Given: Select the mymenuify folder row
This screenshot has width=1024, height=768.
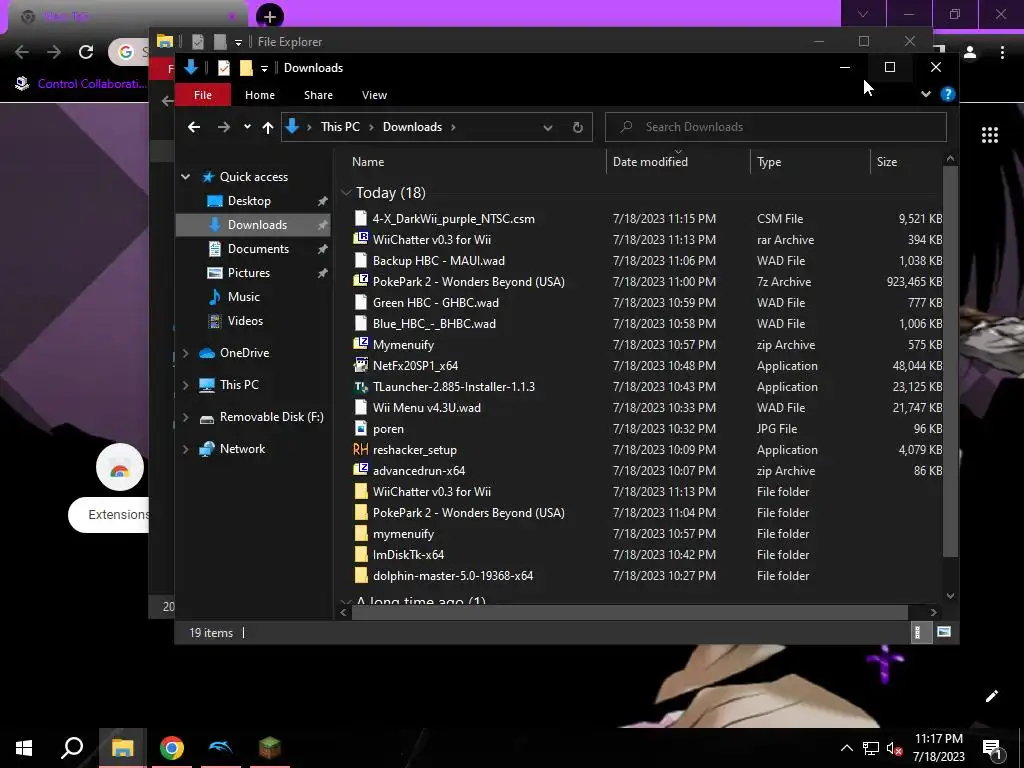Looking at the screenshot, I should point(647,534).
